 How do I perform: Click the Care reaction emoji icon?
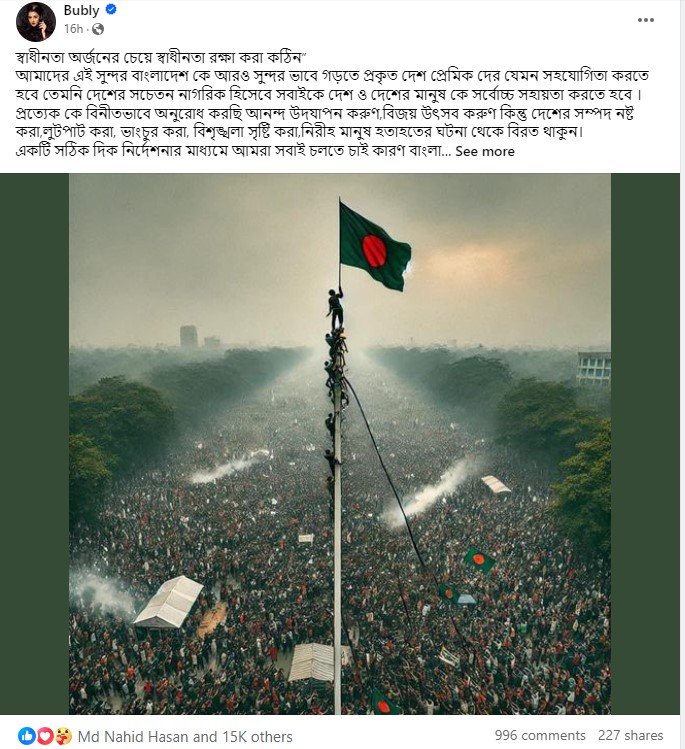pyautogui.click(x=63, y=736)
